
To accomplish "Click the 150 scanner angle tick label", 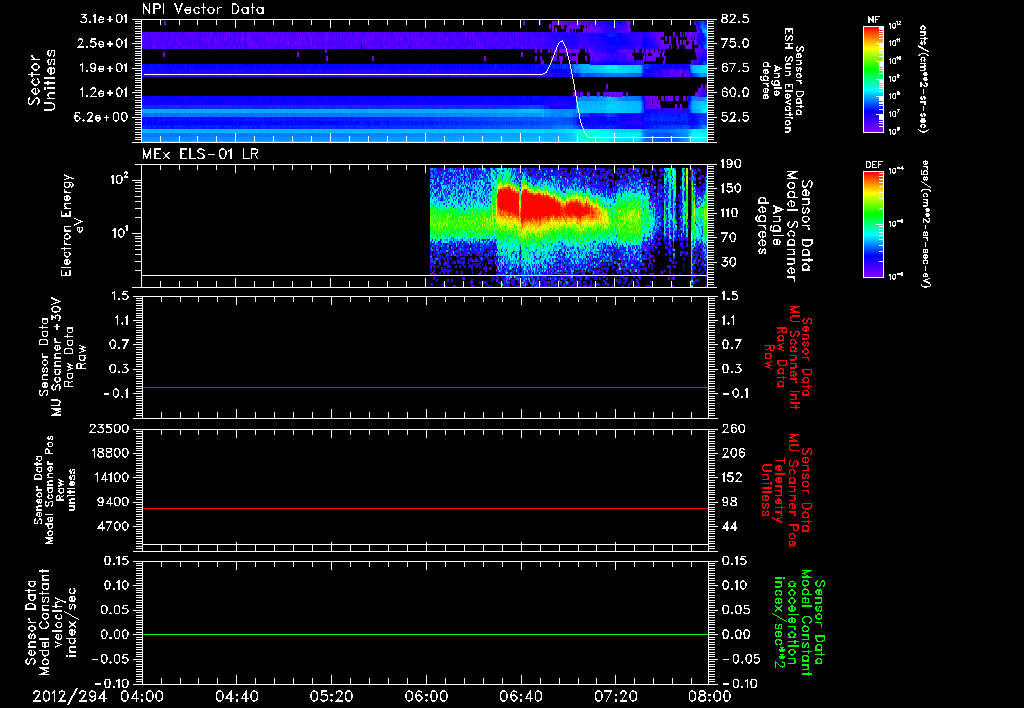I will [x=732, y=188].
